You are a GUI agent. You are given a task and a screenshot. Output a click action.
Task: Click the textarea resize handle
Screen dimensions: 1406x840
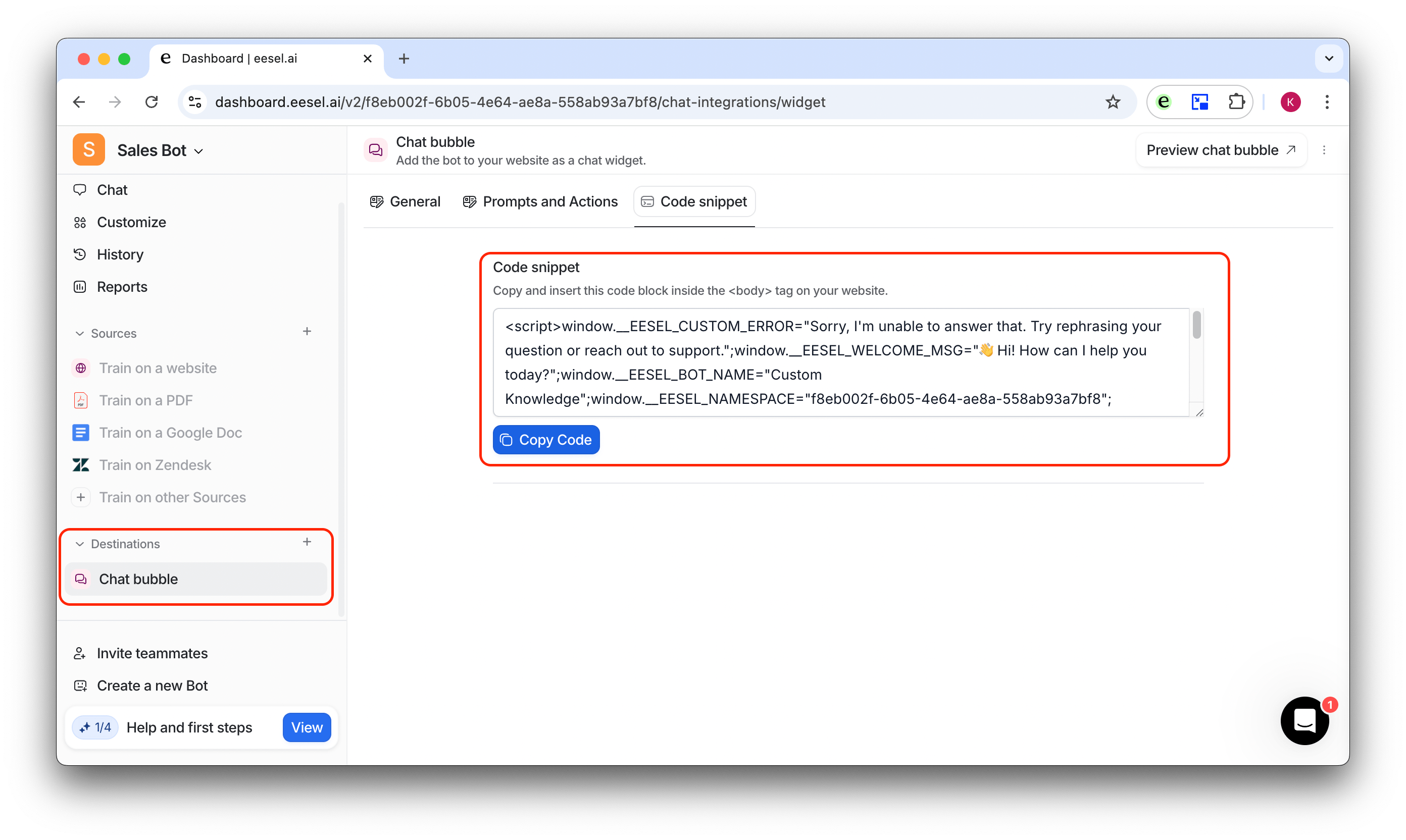pyautogui.click(x=1199, y=412)
